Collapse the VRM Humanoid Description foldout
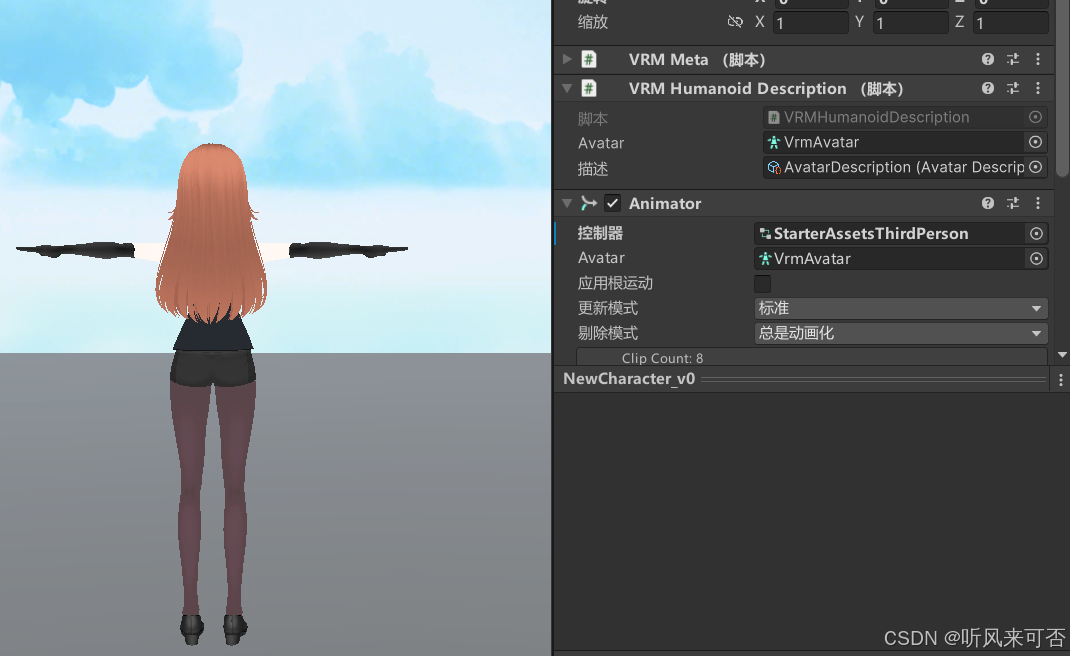 [566, 88]
